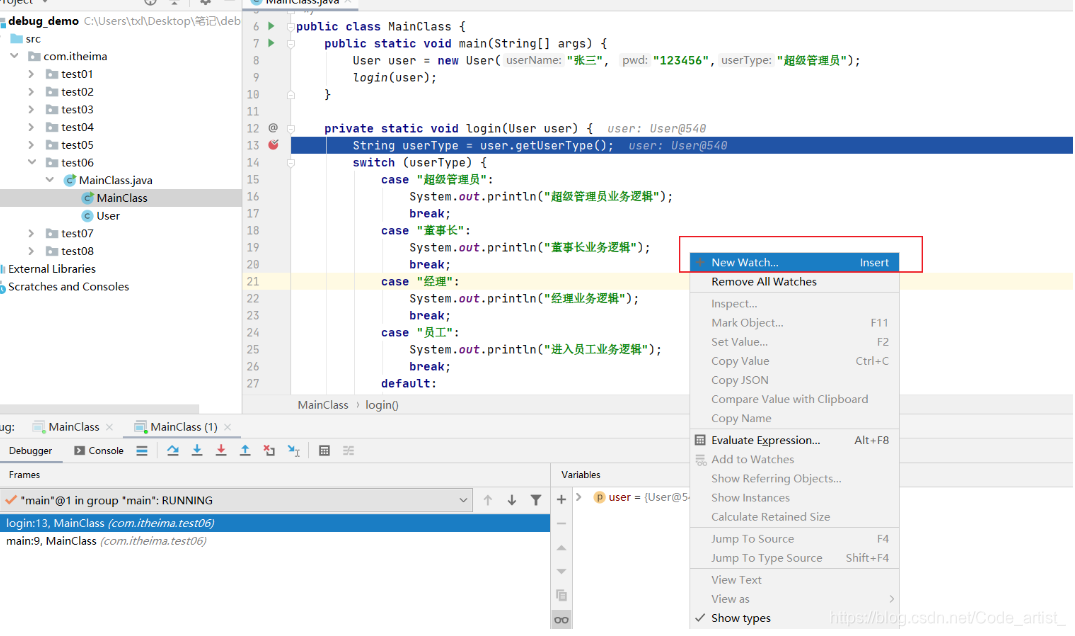This screenshot has height=636, width=1075.
Task: Click the project tree horizontal scrollbar
Action: [100, 408]
